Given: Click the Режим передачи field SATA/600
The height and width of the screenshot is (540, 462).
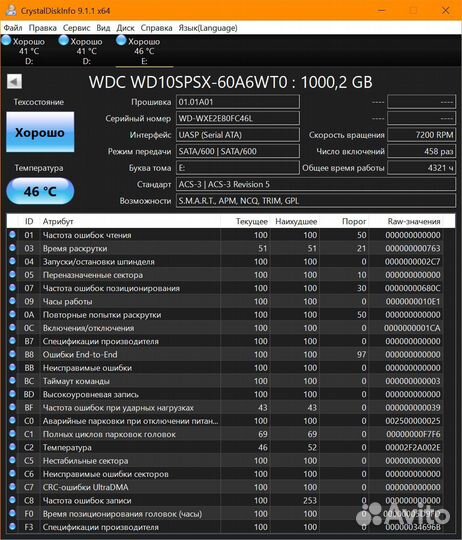Looking at the screenshot, I should [238, 152].
